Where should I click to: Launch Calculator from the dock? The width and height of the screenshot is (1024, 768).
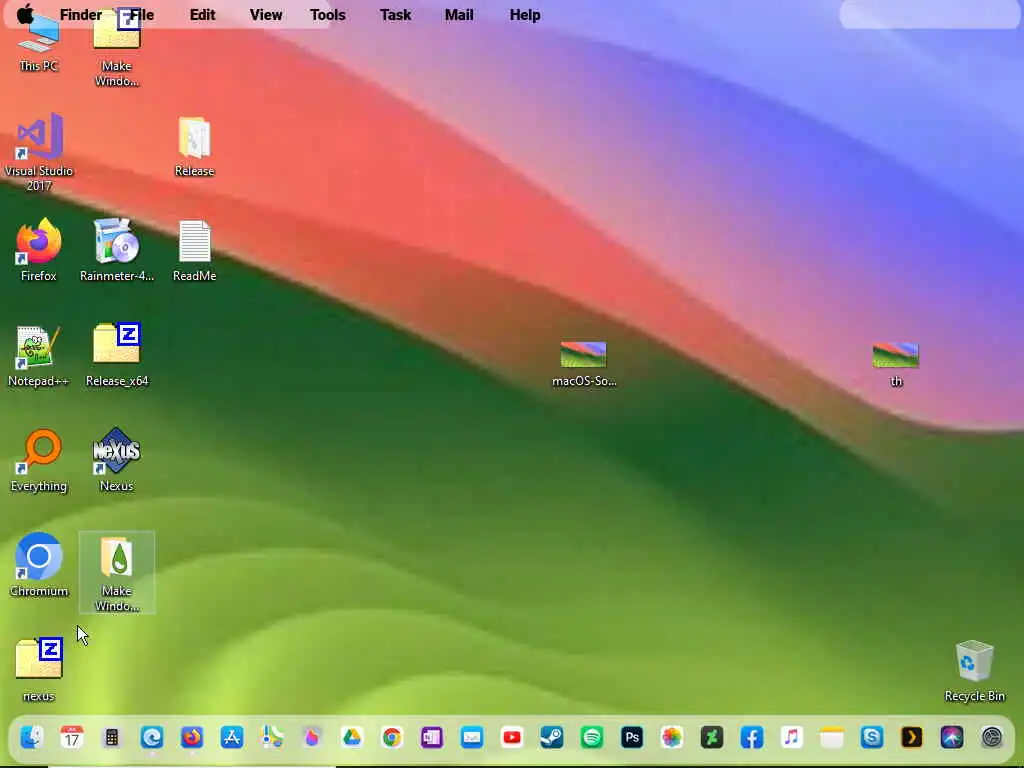point(112,737)
